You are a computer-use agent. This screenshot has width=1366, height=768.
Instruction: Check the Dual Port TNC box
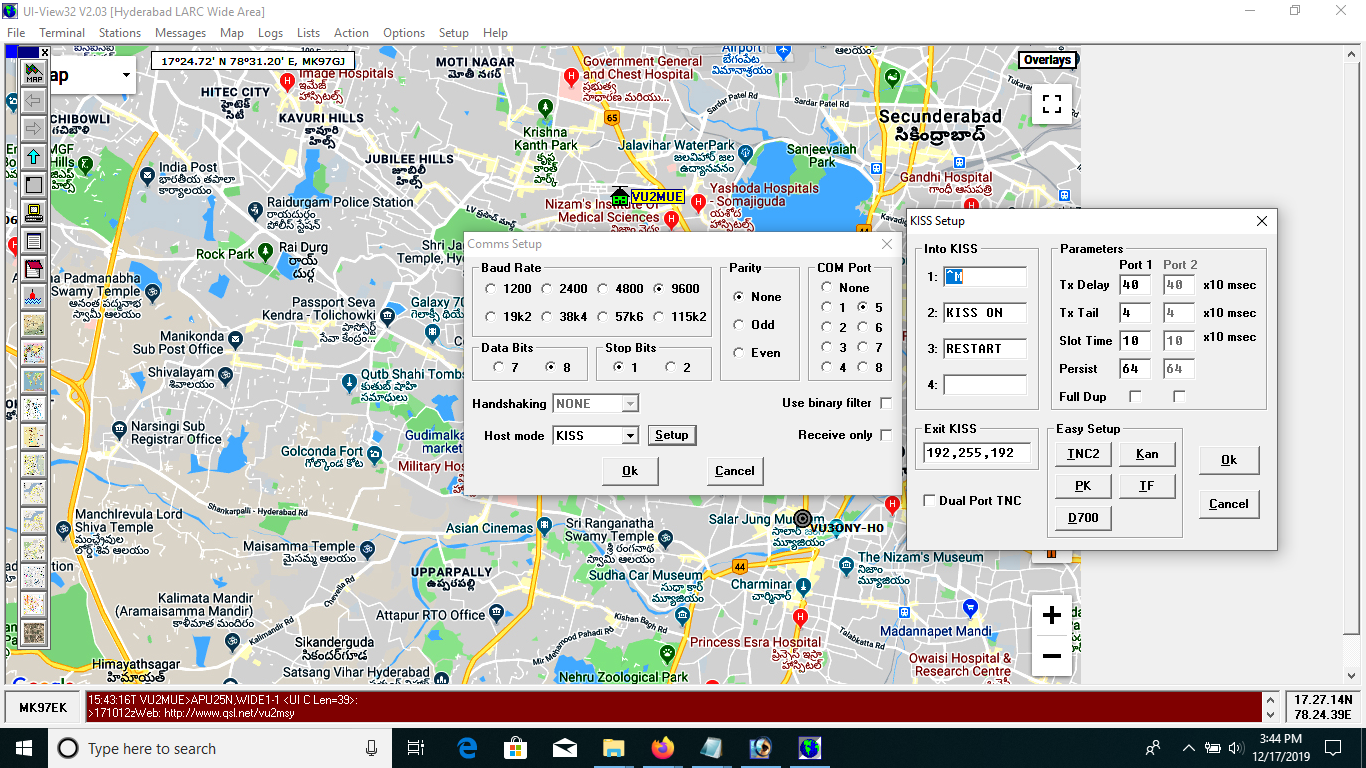pos(930,501)
